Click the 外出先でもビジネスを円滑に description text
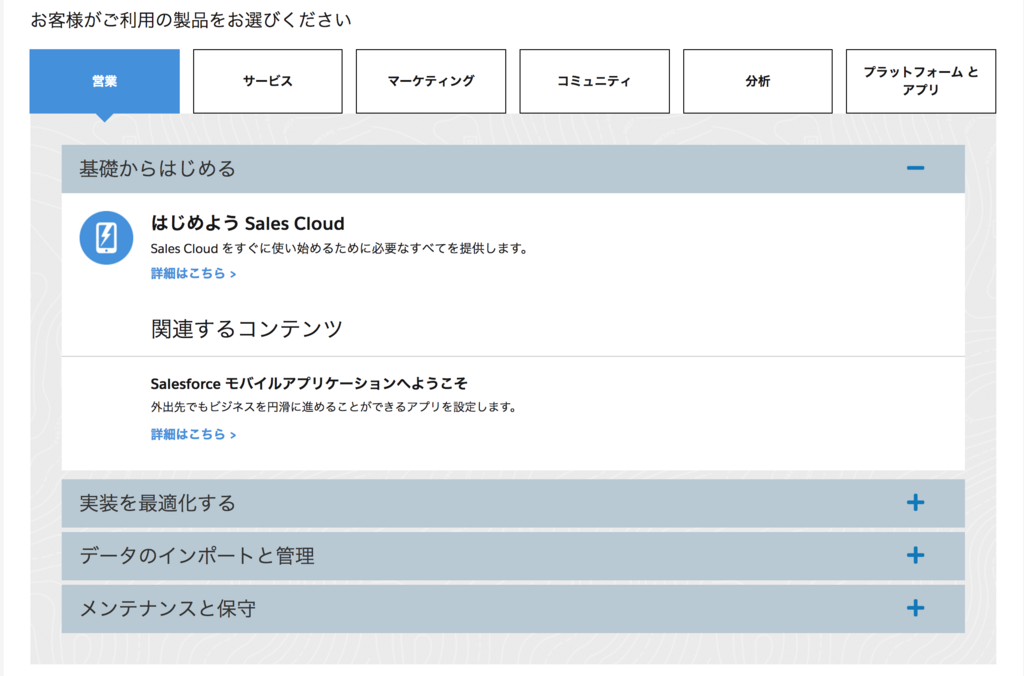 [x=334, y=407]
